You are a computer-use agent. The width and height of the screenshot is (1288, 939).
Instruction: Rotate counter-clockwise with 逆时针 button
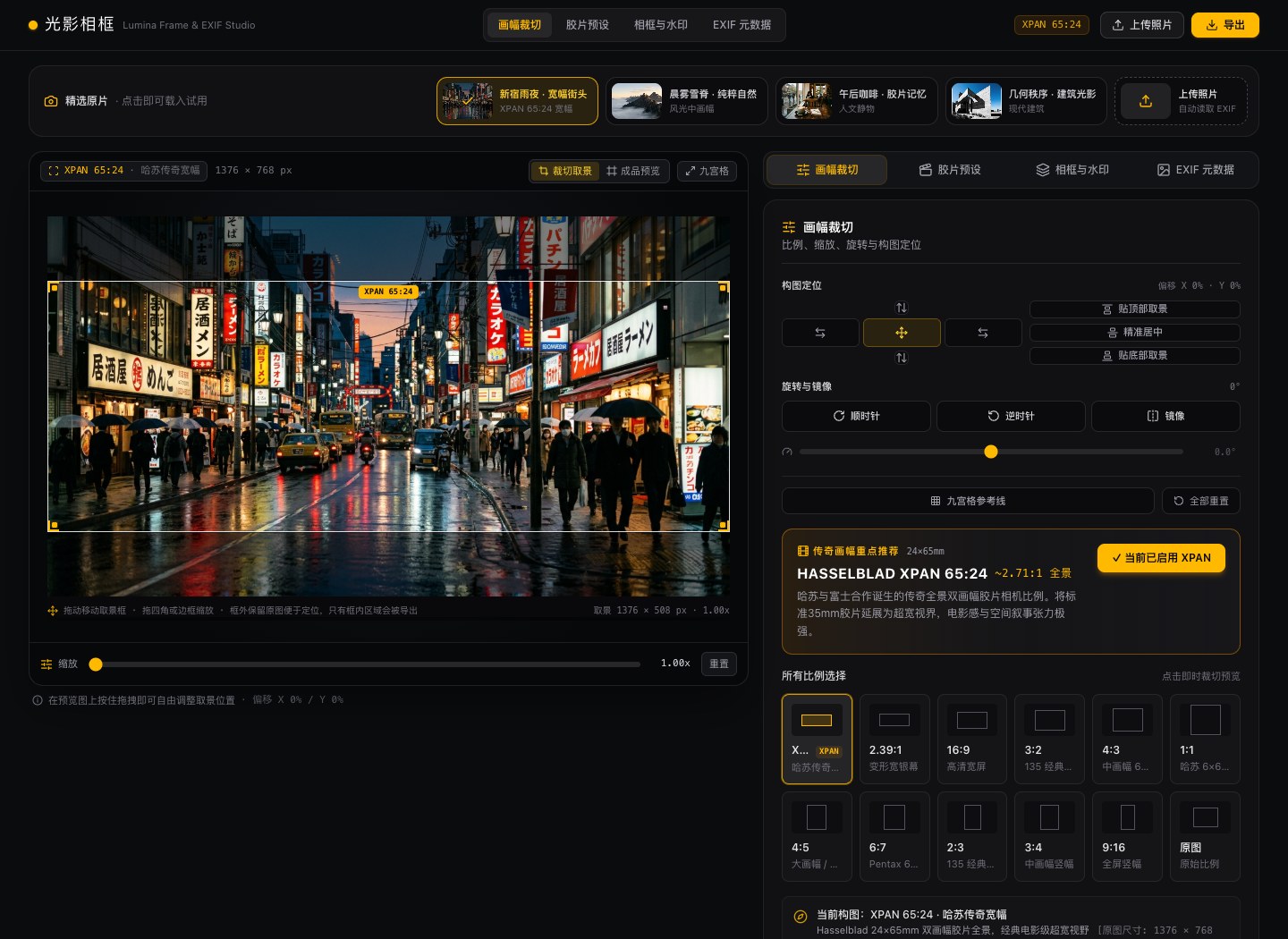(1011, 416)
